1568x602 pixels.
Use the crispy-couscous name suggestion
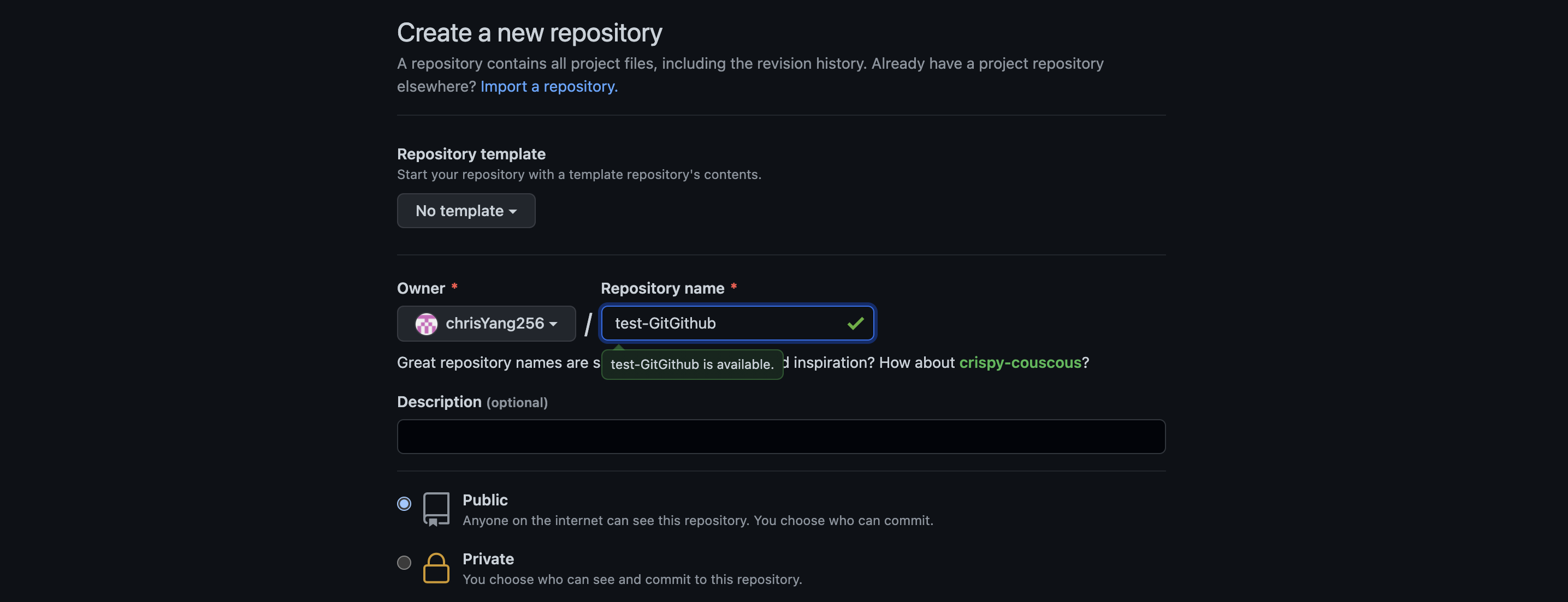coord(1020,362)
